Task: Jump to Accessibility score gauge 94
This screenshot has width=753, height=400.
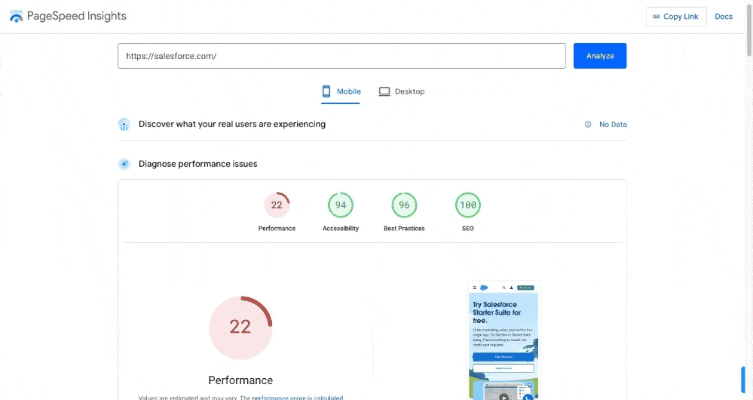Action: (x=340, y=205)
